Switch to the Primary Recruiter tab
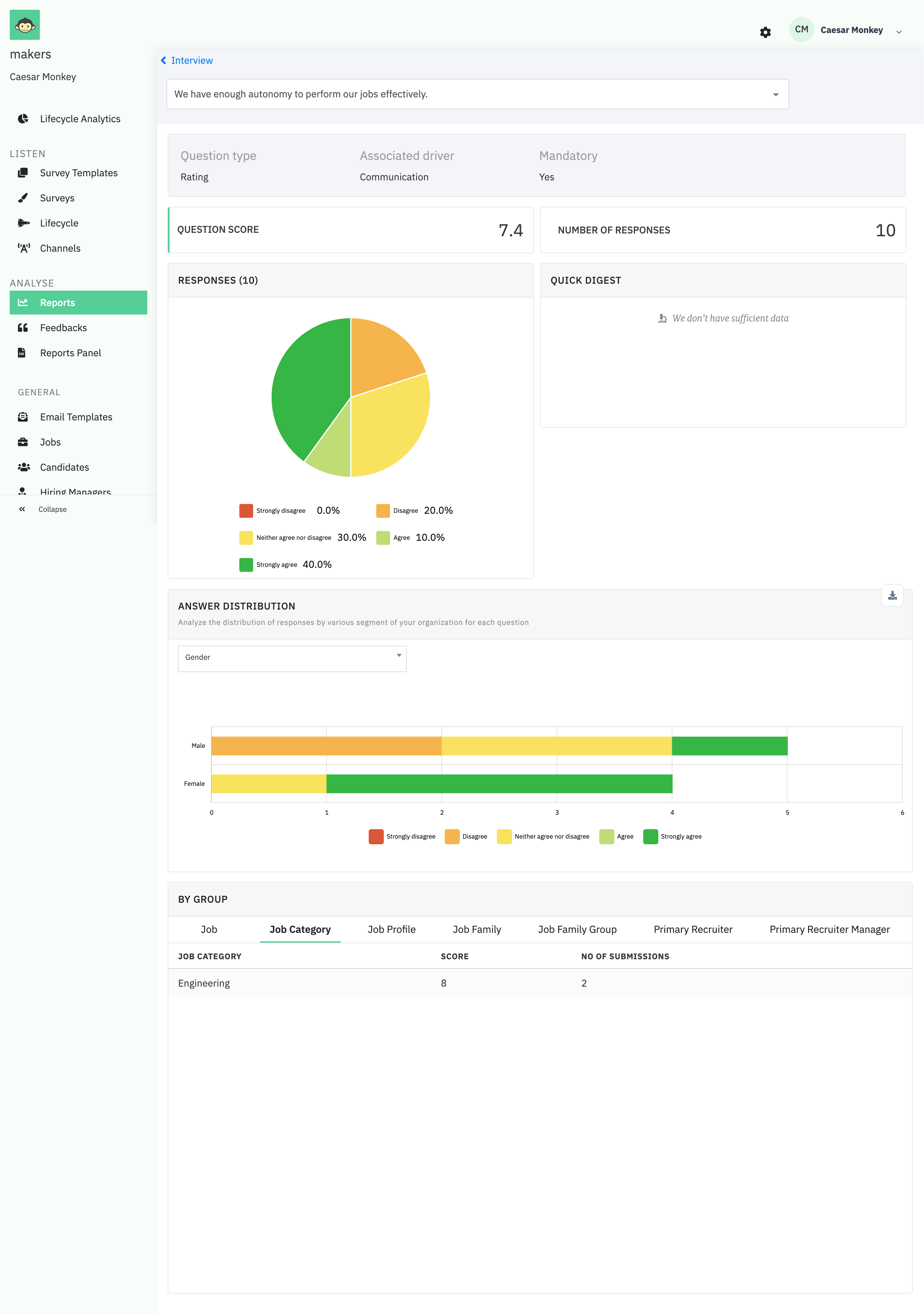This screenshot has height=1314, width=924. tap(693, 929)
